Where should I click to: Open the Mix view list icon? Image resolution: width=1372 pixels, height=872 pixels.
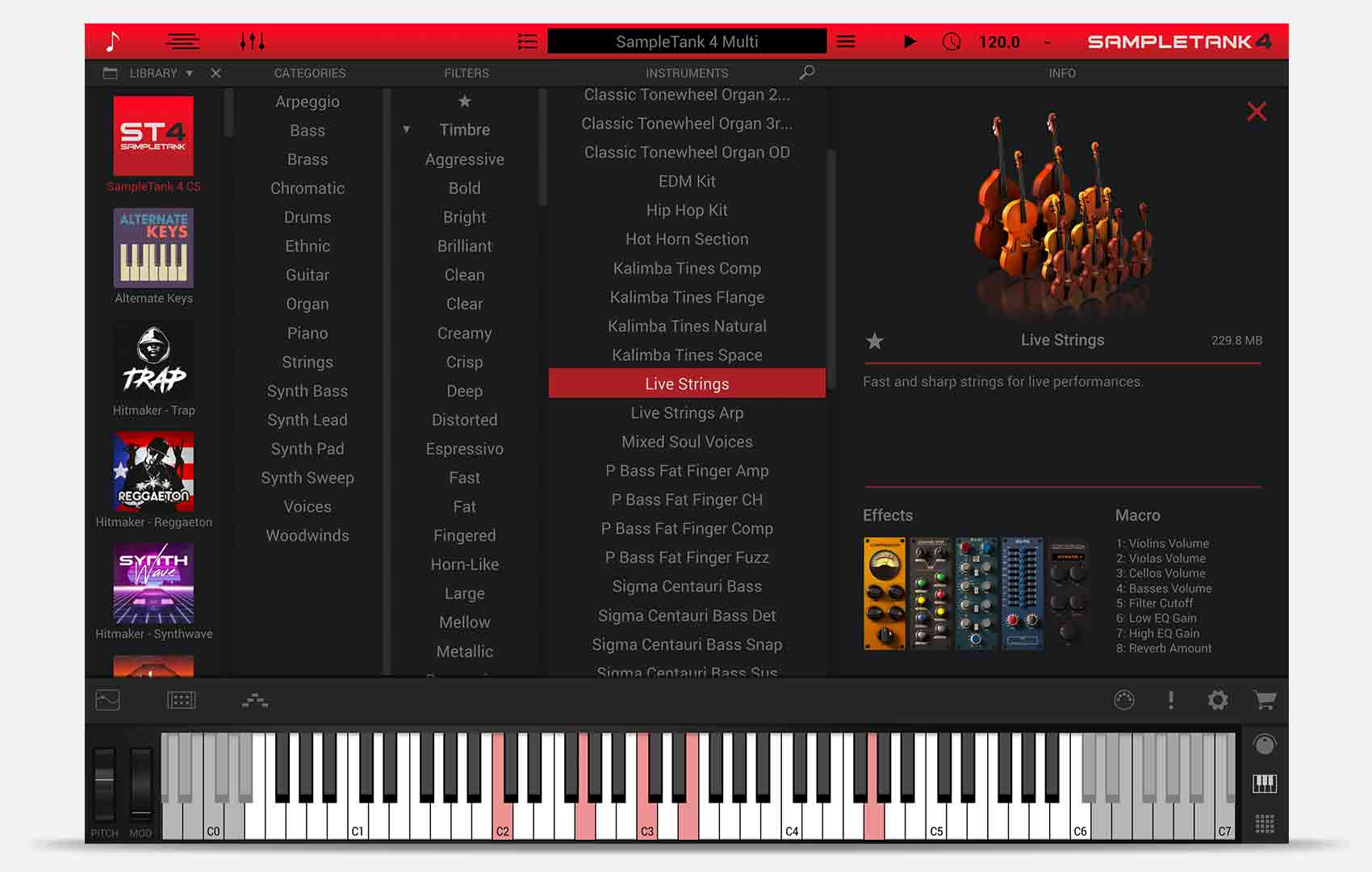[x=182, y=41]
